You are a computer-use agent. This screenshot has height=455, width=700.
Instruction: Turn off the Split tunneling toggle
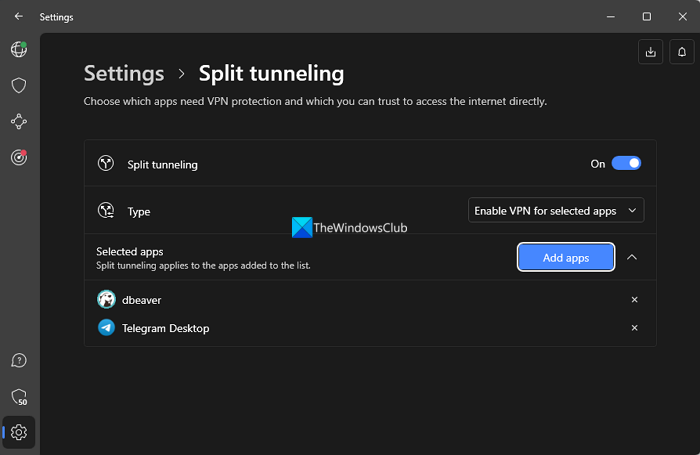pyautogui.click(x=626, y=163)
